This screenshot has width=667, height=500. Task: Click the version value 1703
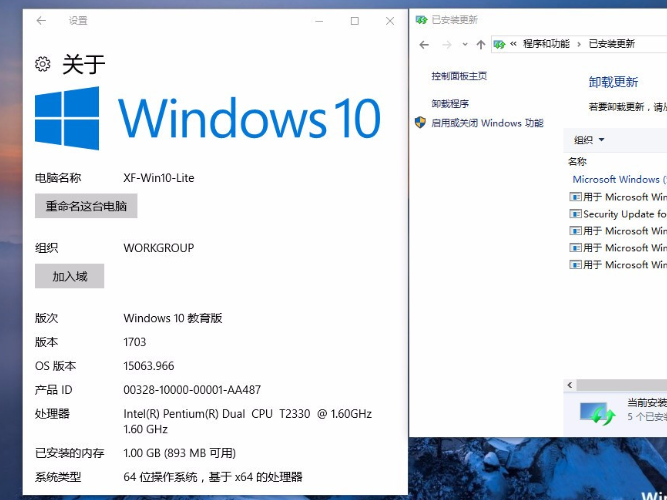click(134, 342)
